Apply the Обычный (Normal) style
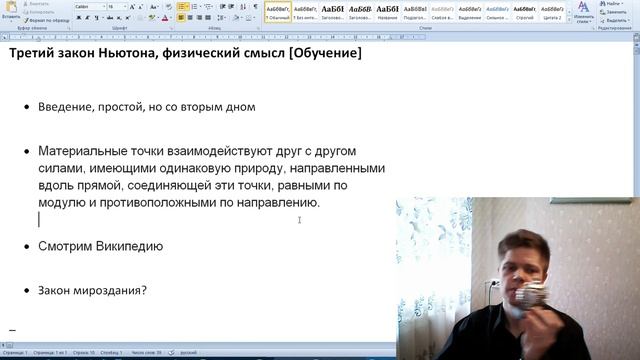This screenshot has height=360, width=640. coord(278,12)
